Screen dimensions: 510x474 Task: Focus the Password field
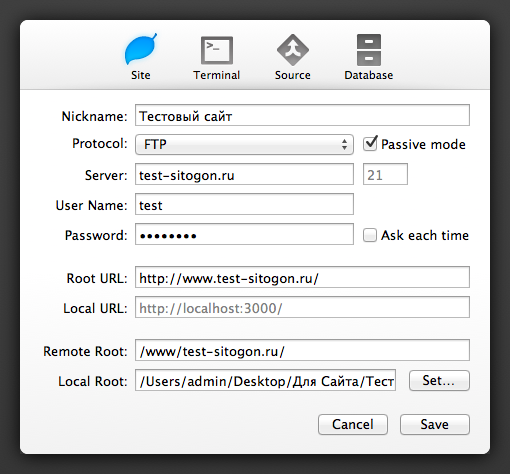(x=244, y=234)
